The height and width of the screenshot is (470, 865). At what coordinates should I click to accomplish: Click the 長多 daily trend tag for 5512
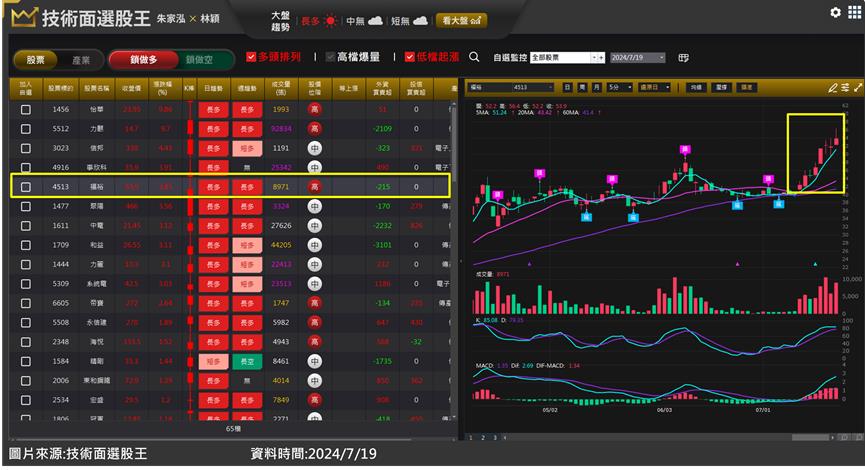(x=213, y=129)
